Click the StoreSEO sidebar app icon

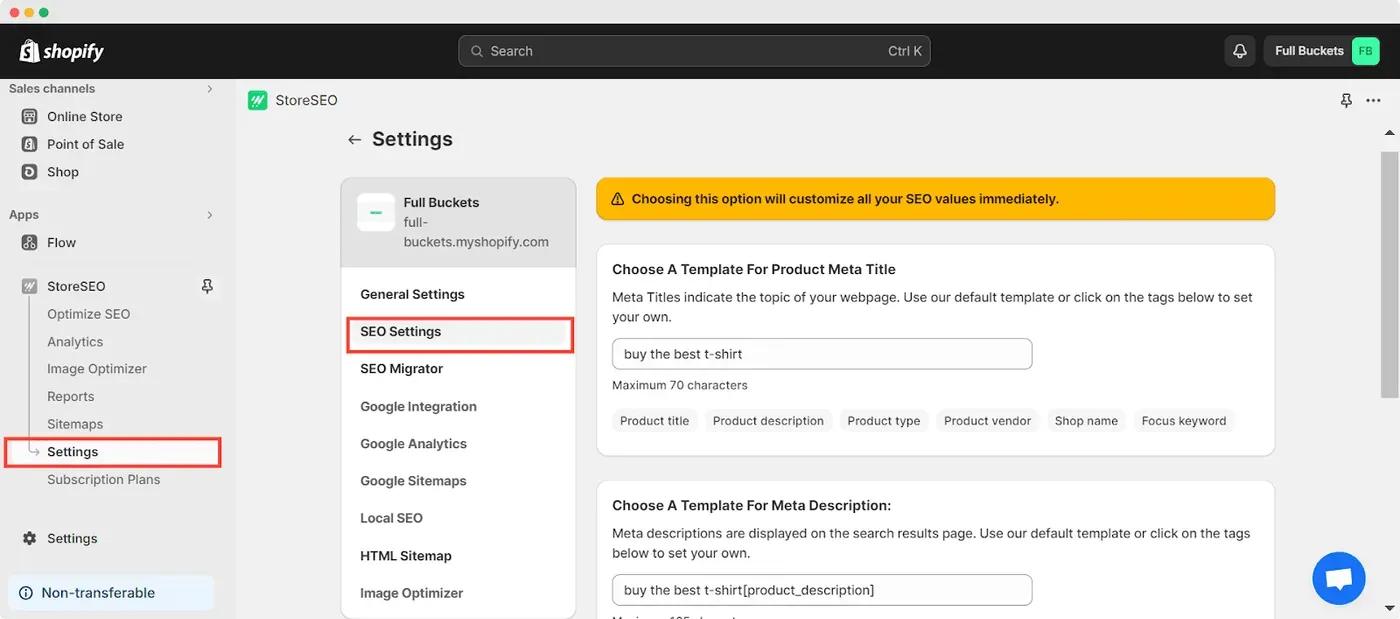[29, 286]
